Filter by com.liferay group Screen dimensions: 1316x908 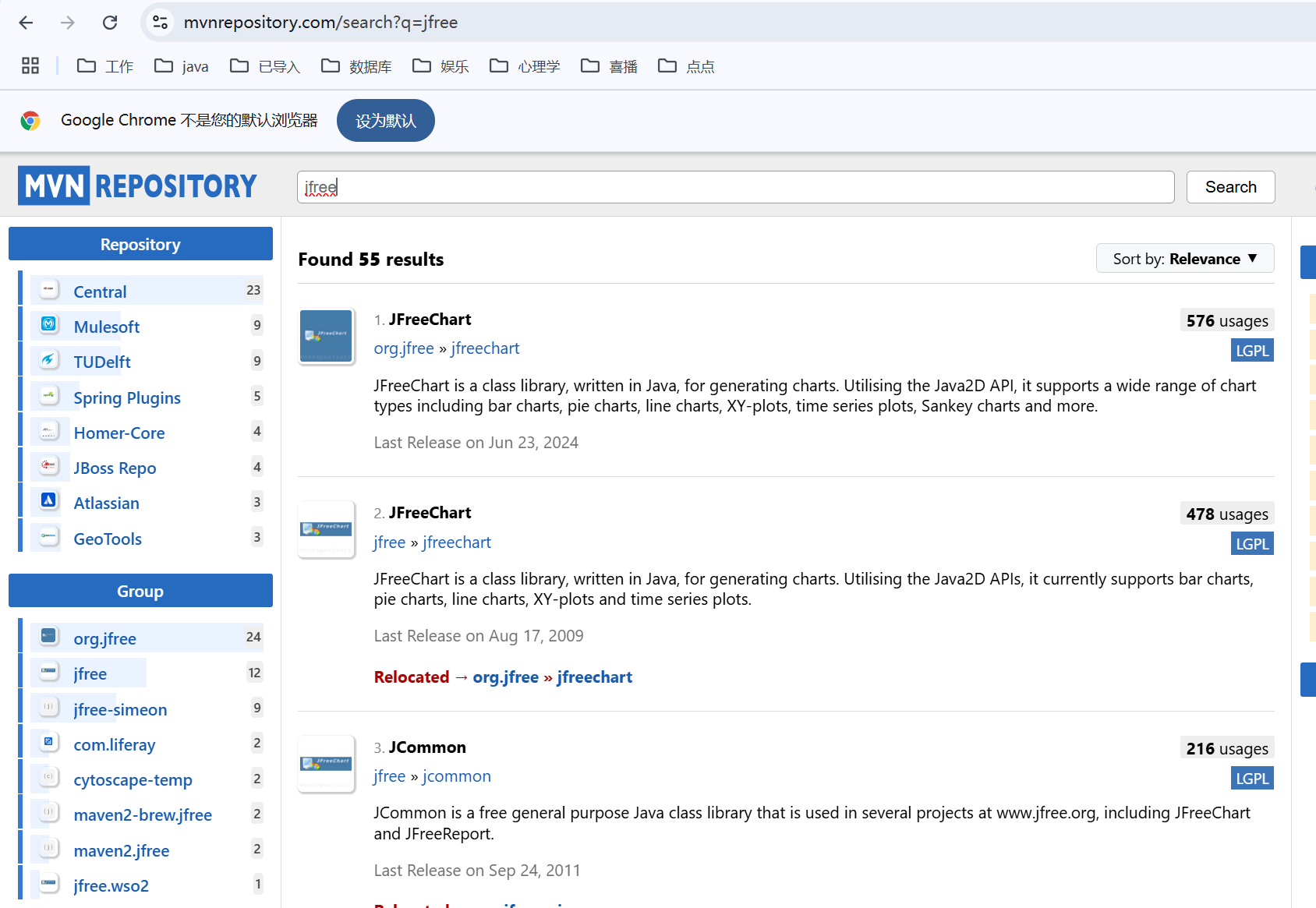pyautogui.click(x=115, y=745)
